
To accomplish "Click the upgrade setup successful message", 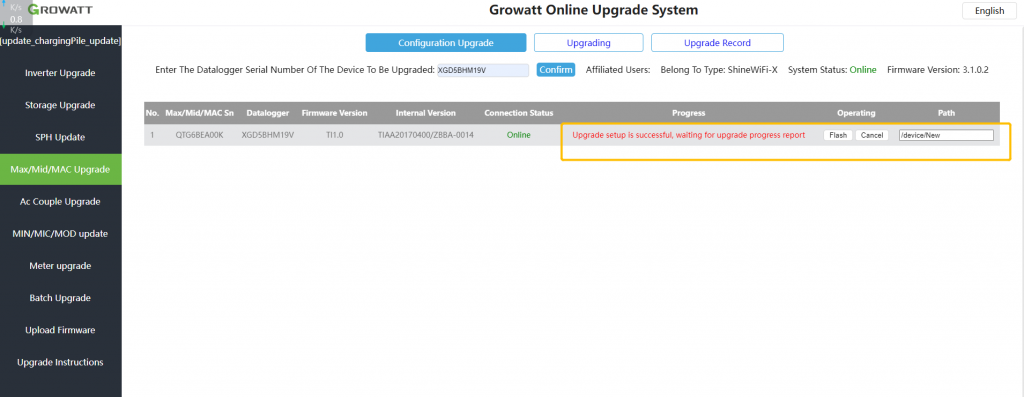I will click(x=688, y=135).
